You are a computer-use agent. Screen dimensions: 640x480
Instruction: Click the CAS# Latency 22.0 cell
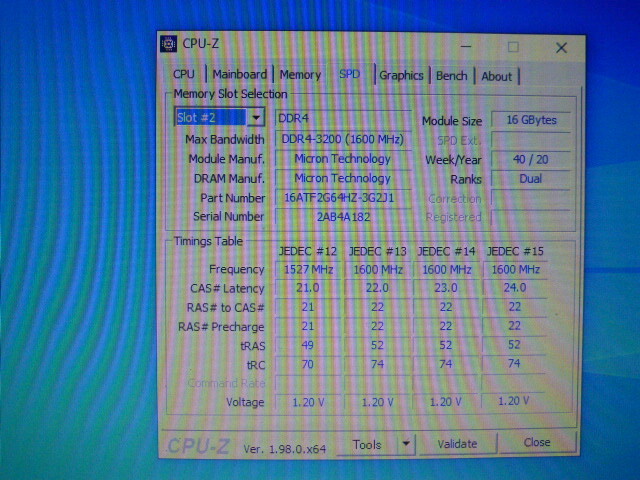click(378, 288)
